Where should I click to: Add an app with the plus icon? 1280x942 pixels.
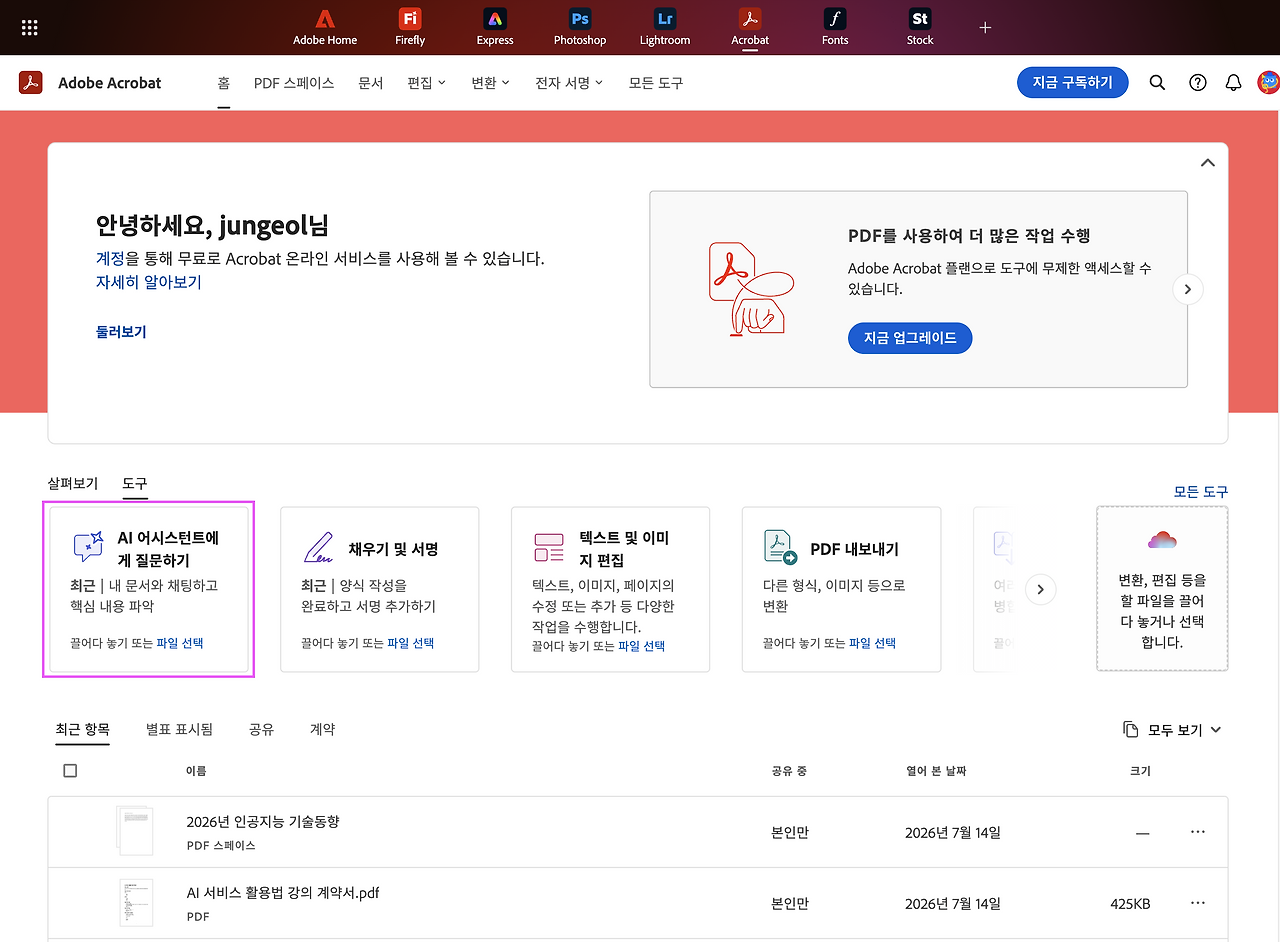coord(985,27)
